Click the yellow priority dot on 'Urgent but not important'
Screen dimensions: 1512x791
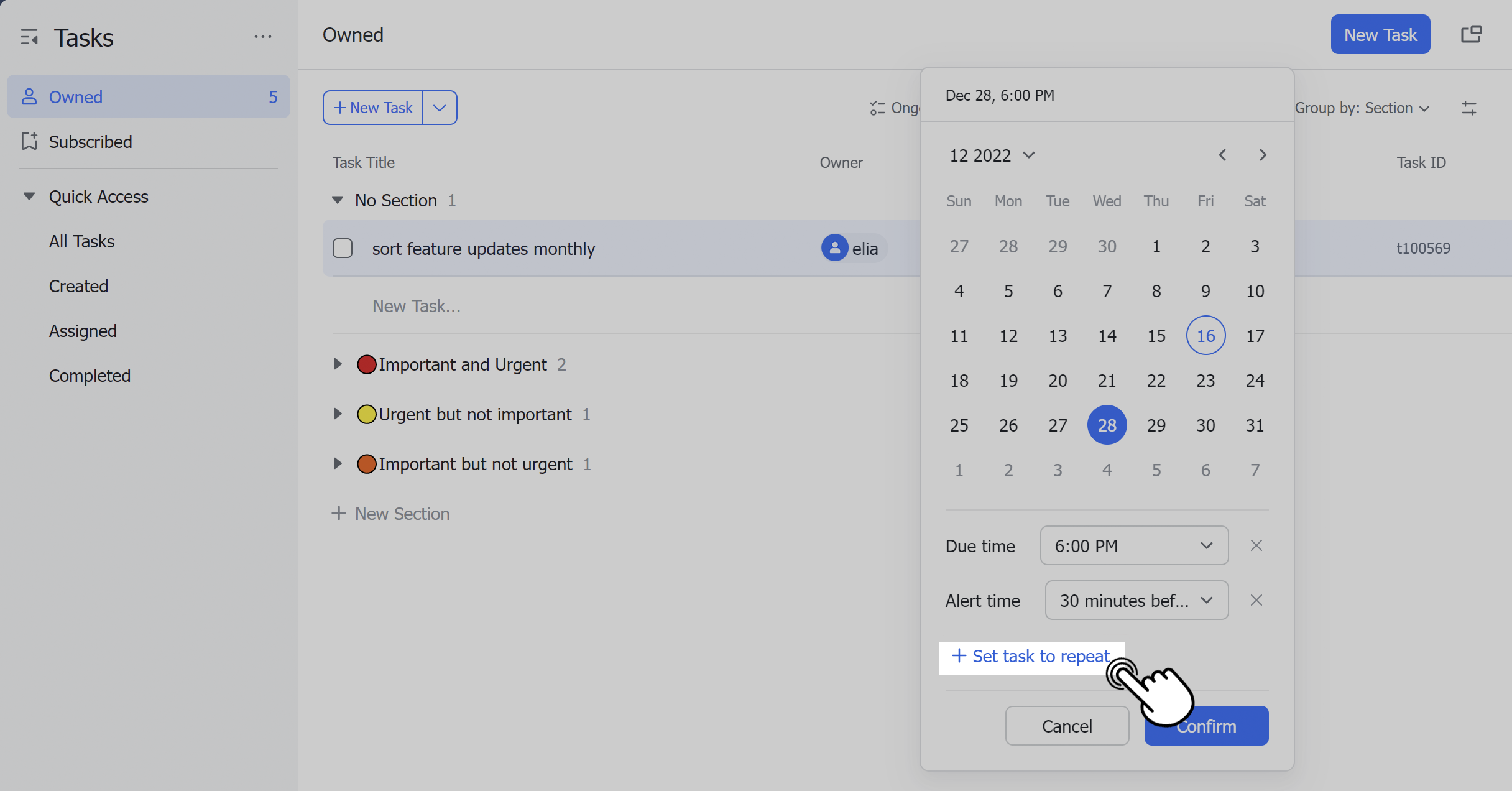click(367, 414)
